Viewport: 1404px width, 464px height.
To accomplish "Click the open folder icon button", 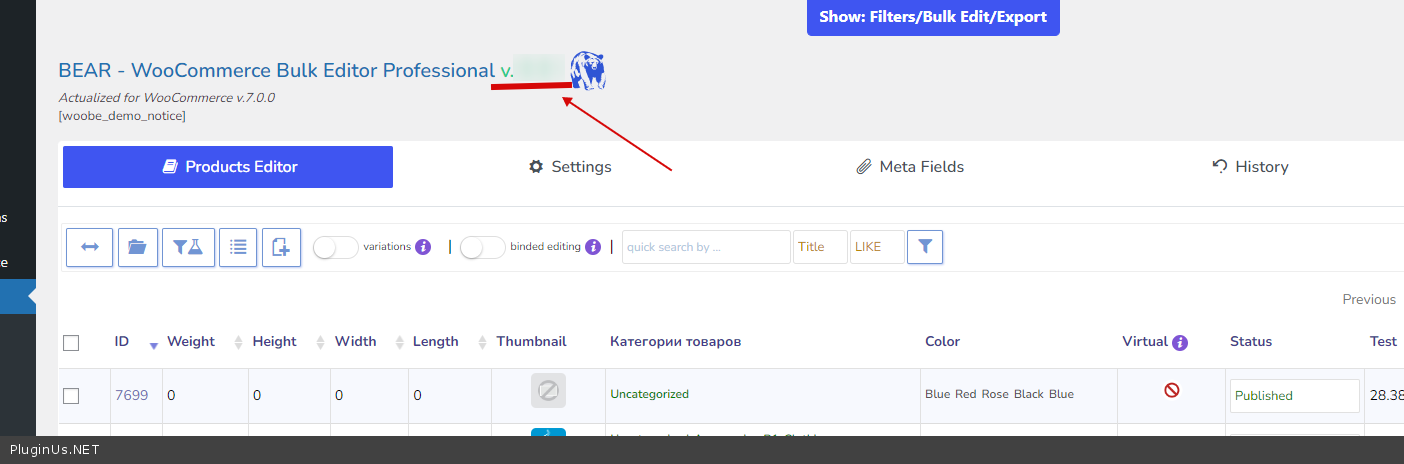I will click(x=138, y=247).
